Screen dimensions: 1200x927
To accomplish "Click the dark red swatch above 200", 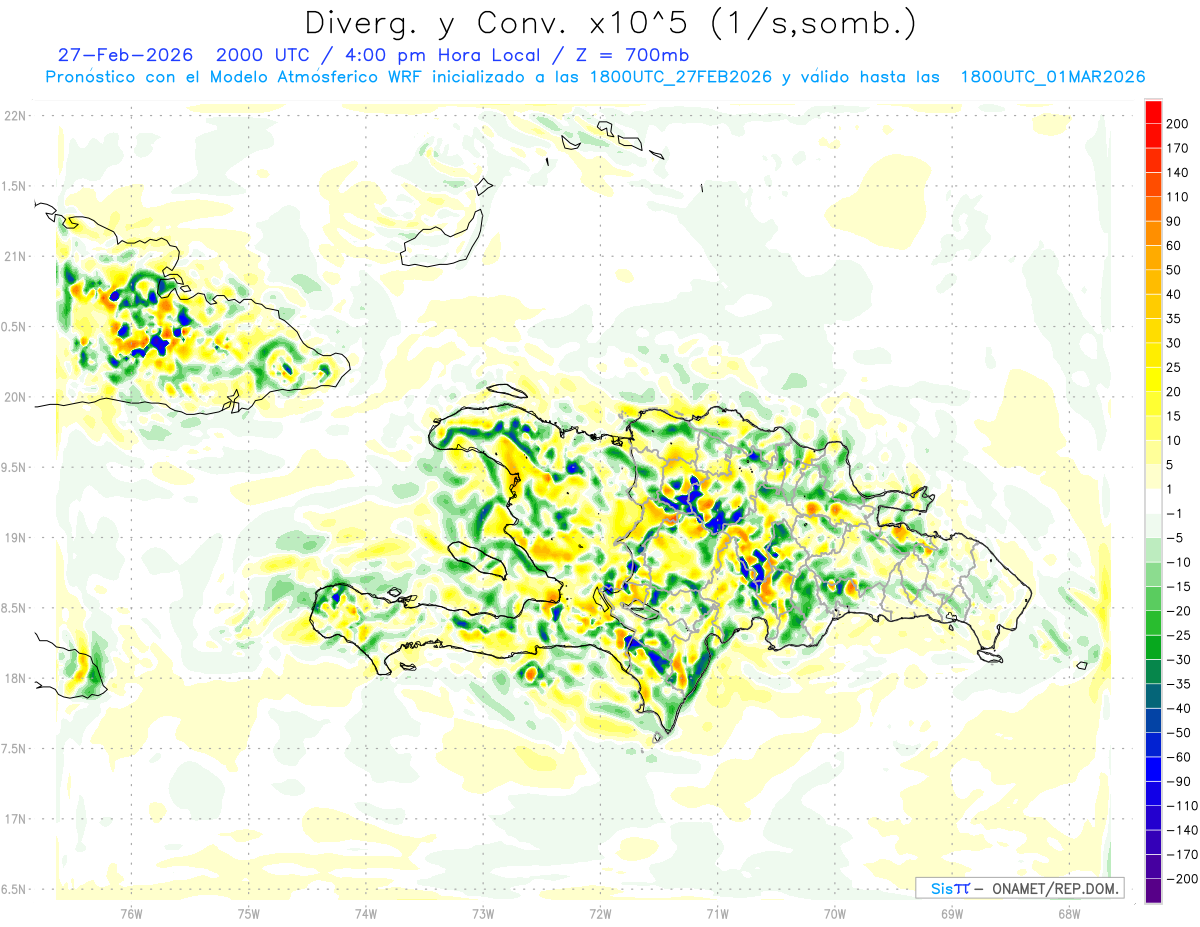I will 1153,111.
